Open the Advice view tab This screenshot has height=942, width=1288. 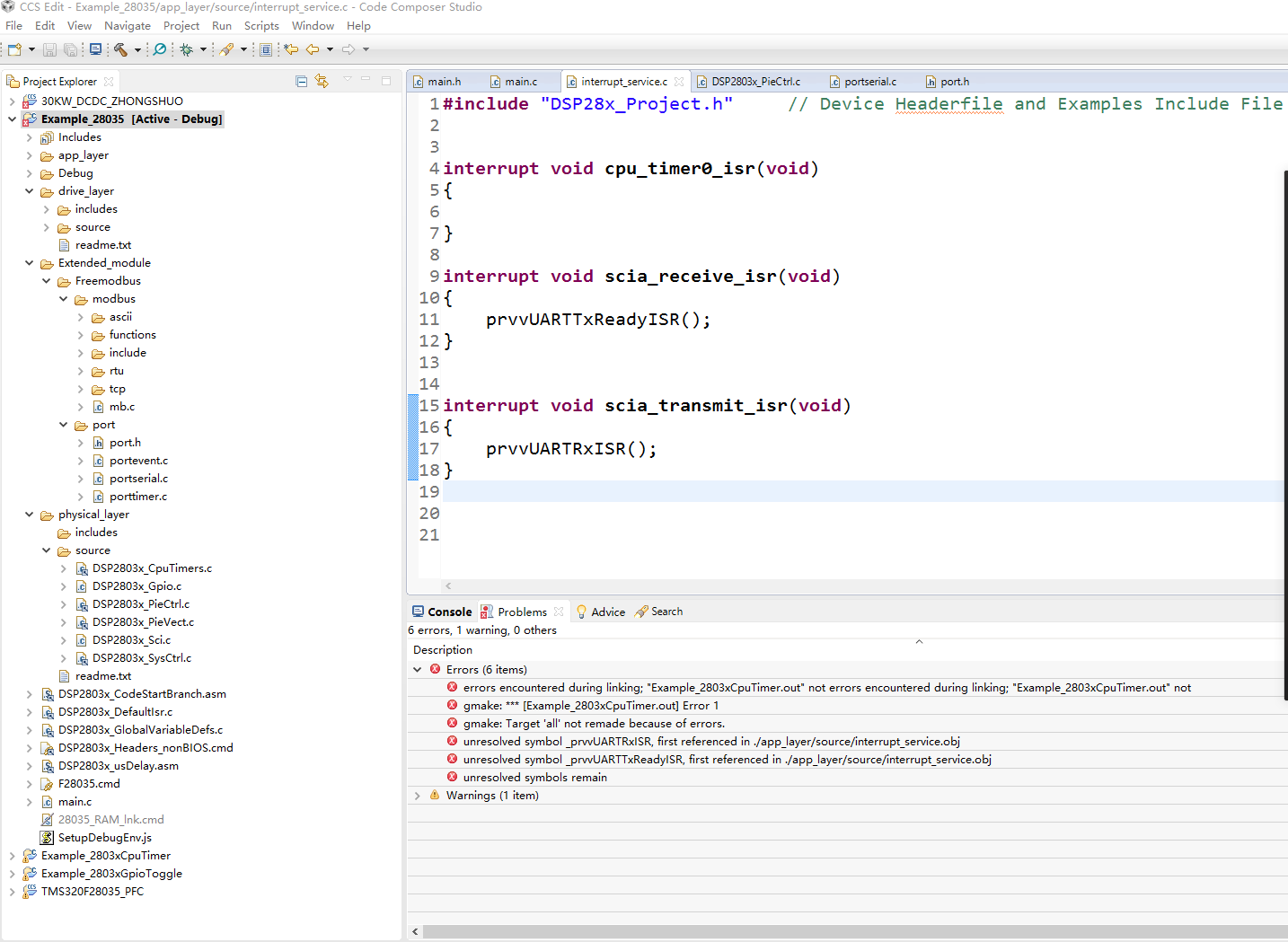tap(607, 612)
